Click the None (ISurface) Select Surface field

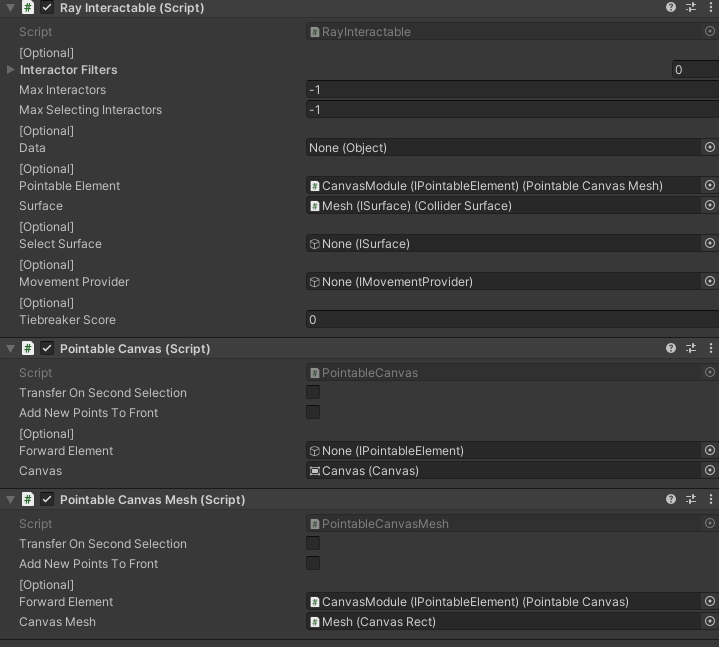(x=503, y=243)
